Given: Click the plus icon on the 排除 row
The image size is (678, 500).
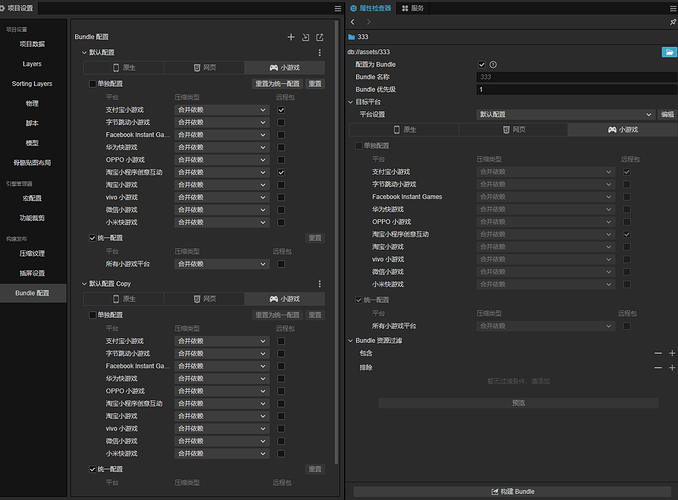Looking at the screenshot, I should click(672, 368).
